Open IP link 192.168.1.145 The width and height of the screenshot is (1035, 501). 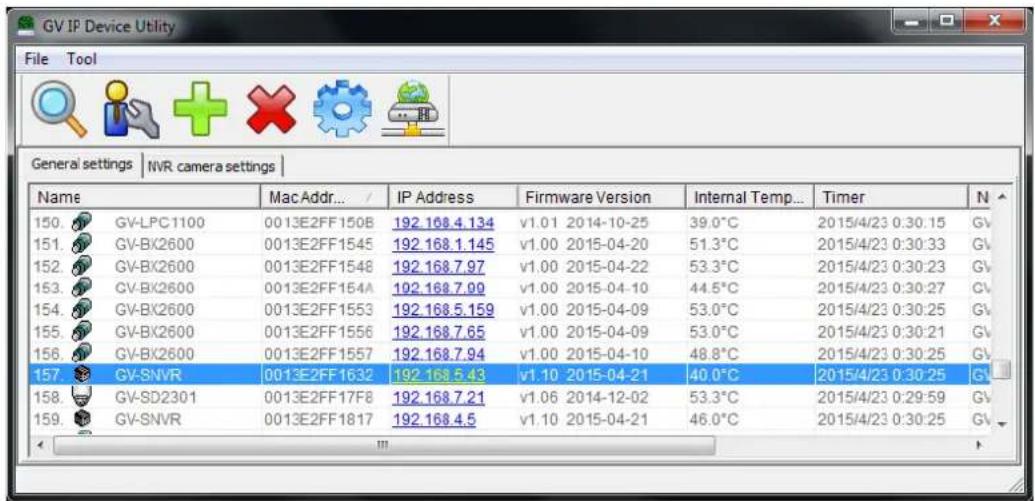point(443,245)
